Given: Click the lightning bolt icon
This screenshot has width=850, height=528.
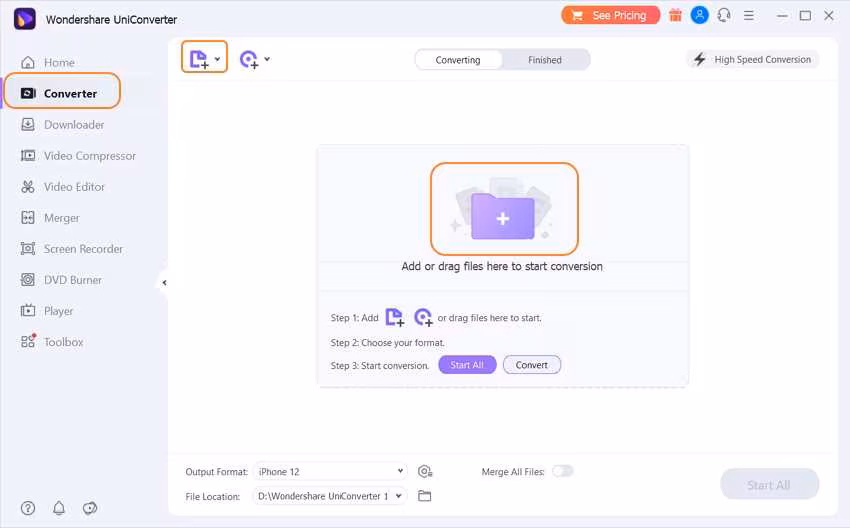Looking at the screenshot, I should point(700,59).
